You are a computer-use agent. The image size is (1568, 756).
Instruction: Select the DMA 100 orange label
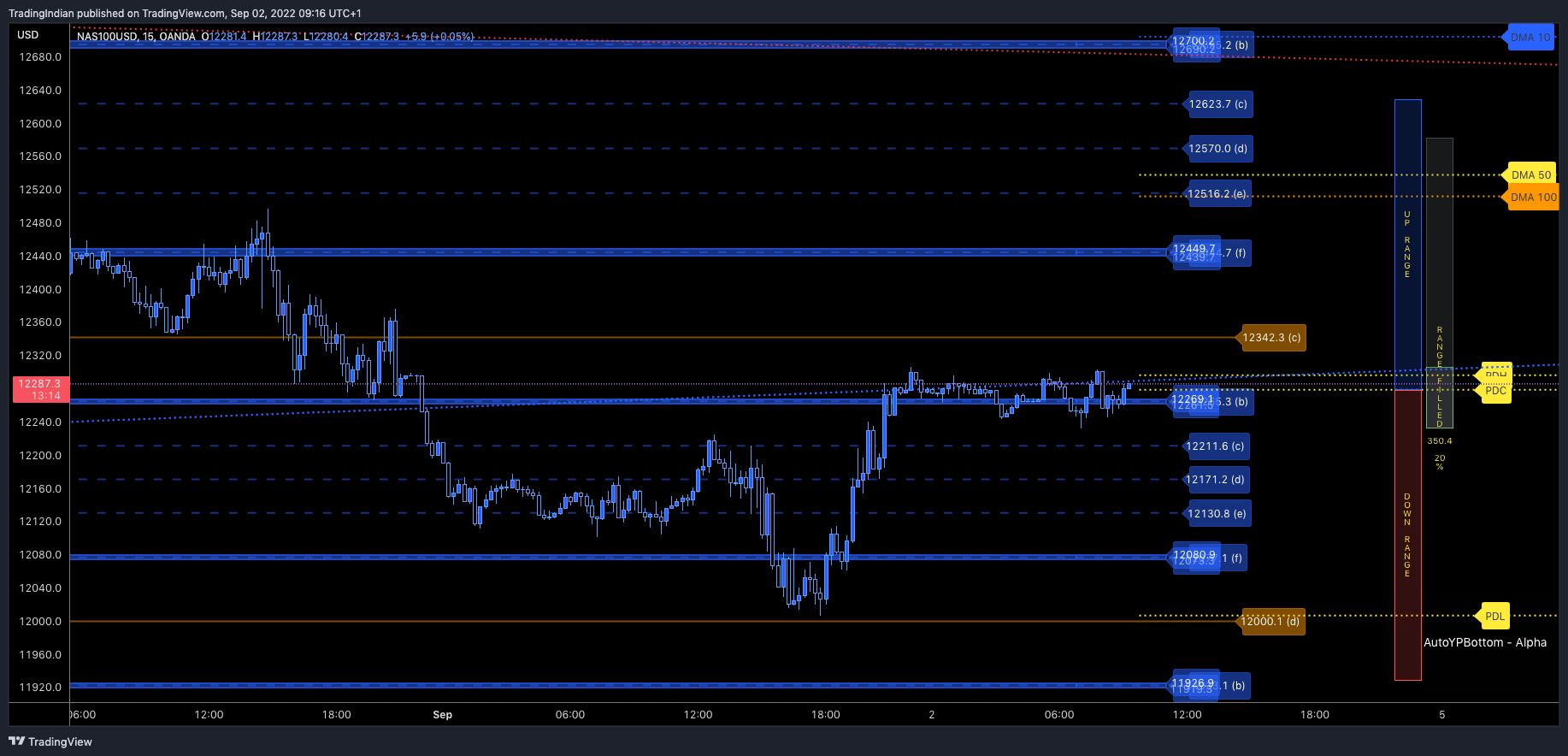[x=1532, y=197]
